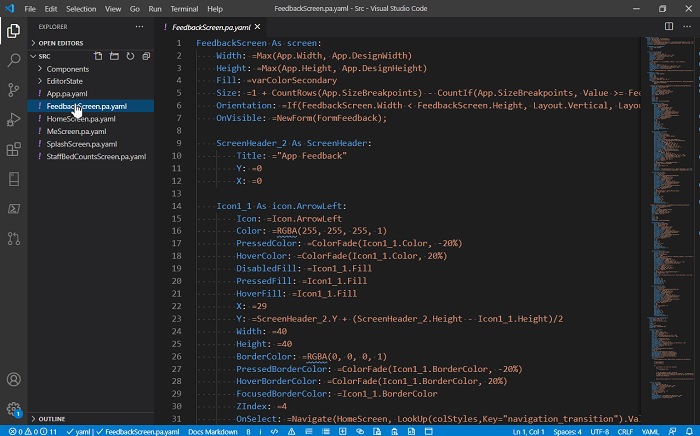
Task: Expand the EditorState folder
Action: pos(66,81)
